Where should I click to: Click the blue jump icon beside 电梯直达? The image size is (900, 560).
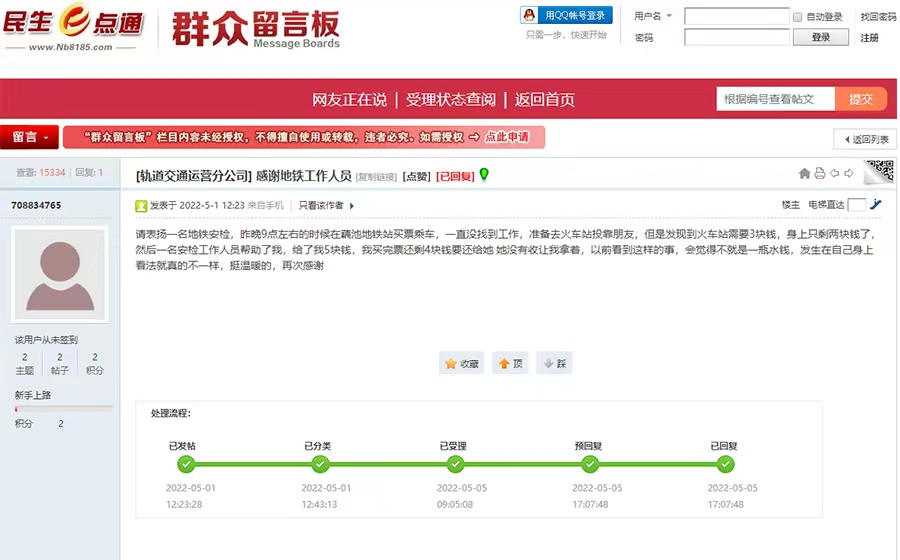click(876, 204)
